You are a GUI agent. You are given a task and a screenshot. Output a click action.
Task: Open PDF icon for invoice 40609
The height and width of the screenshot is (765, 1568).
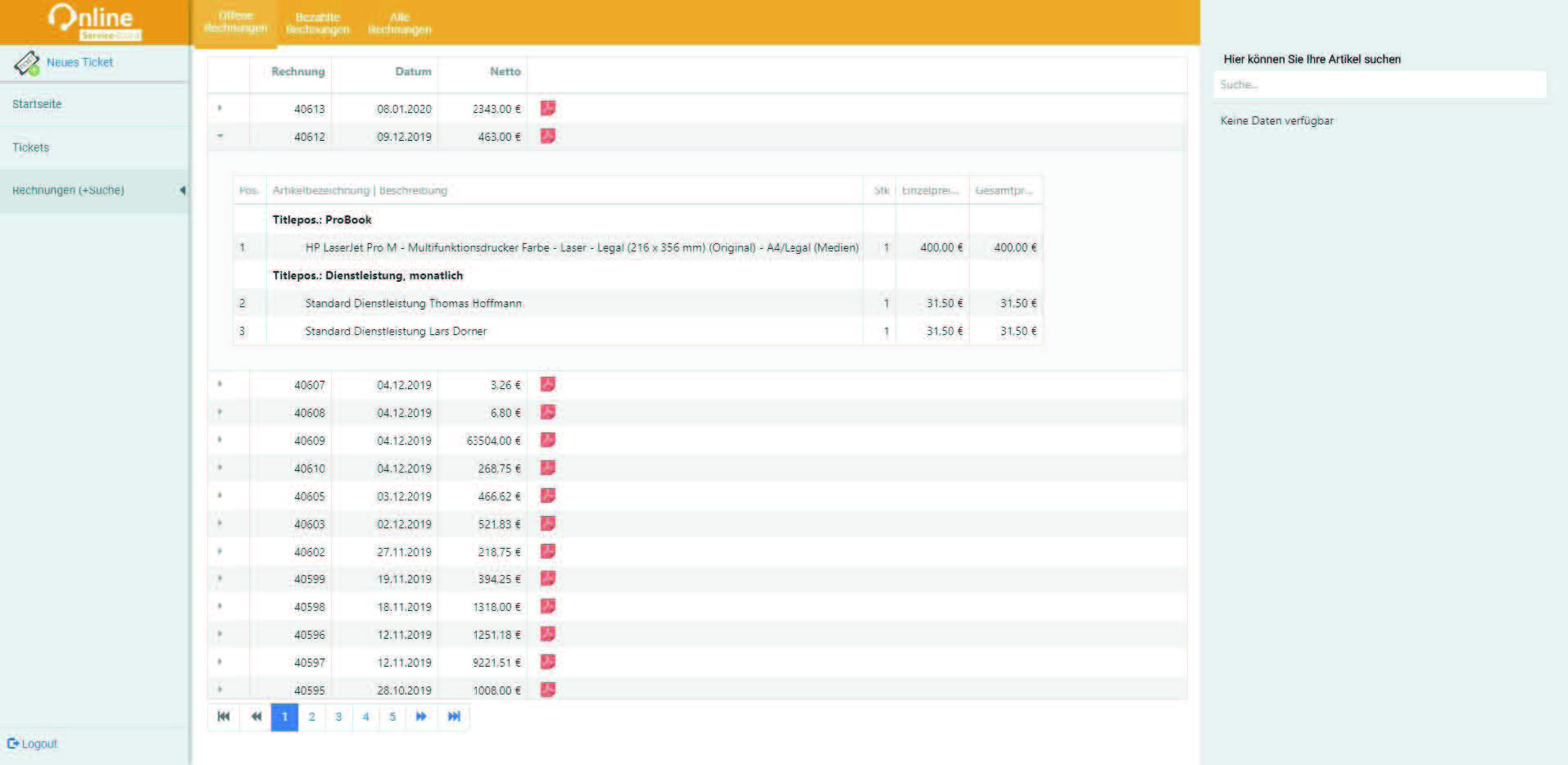(x=547, y=440)
